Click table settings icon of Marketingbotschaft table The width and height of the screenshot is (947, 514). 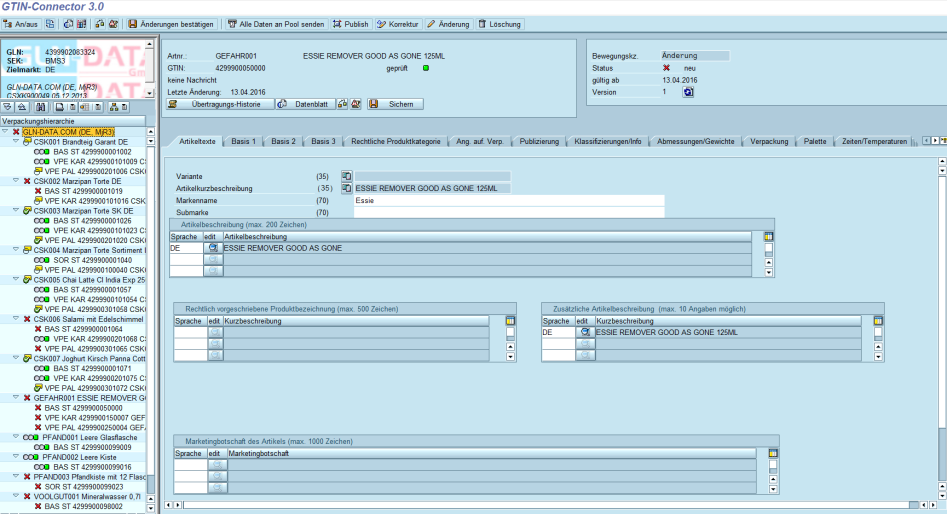click(x=772, y=453)
